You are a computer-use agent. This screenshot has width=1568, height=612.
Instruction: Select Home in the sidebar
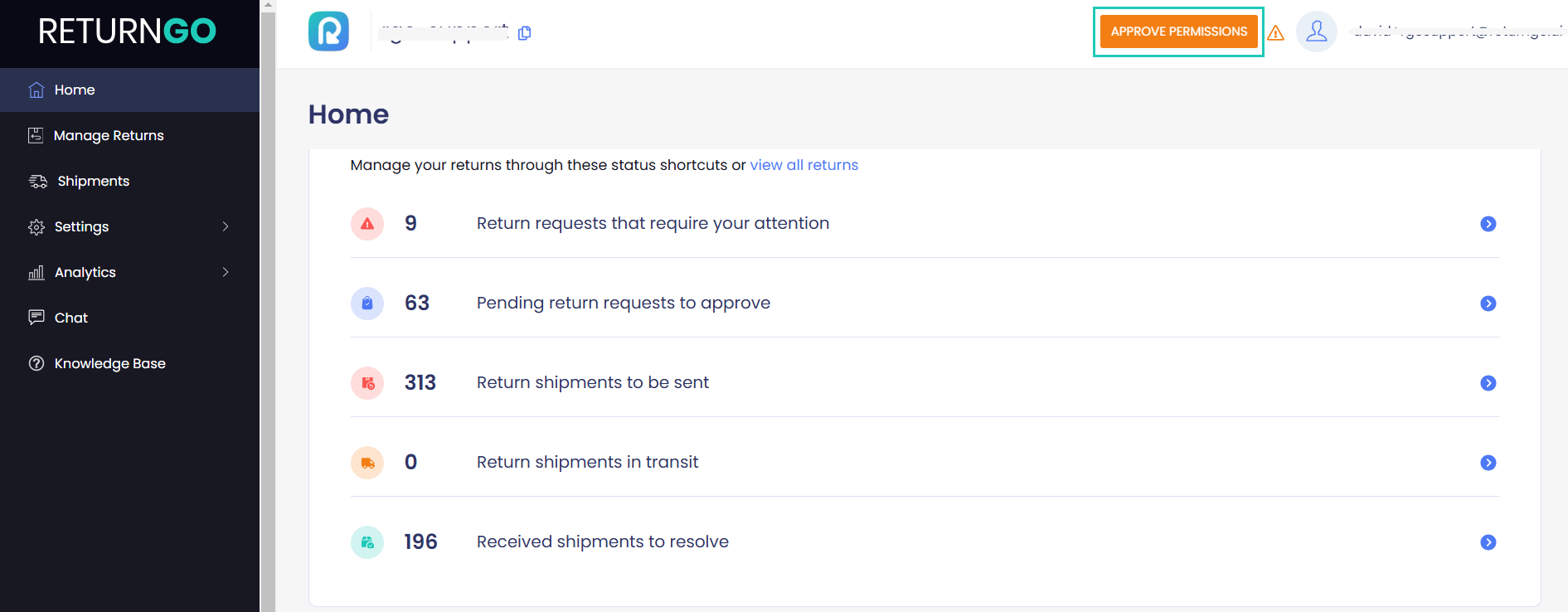click(74, 90)
